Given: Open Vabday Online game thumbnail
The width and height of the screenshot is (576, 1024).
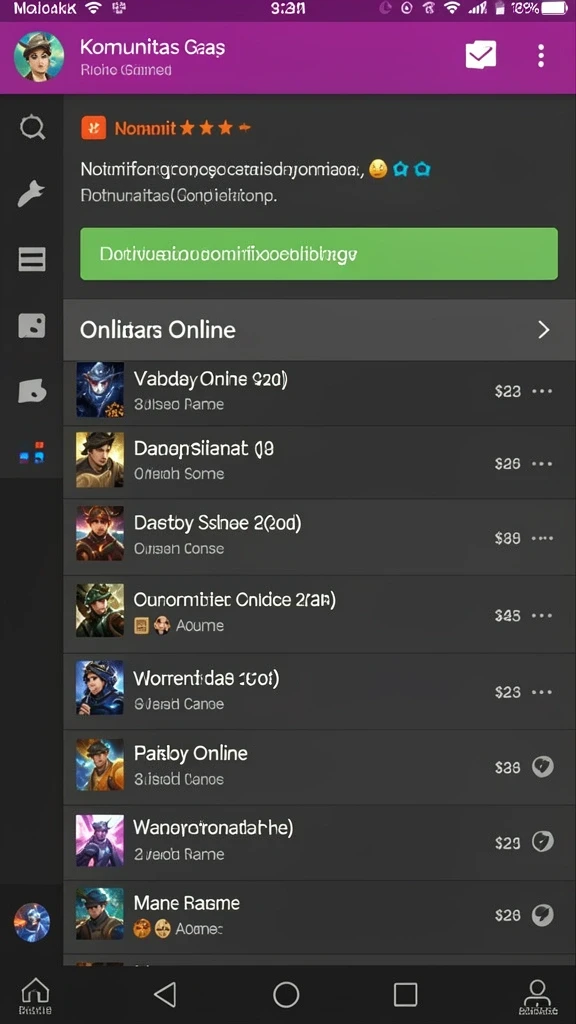Looking at the screenshot, I should pyautogui.click(x=100, y=390).
